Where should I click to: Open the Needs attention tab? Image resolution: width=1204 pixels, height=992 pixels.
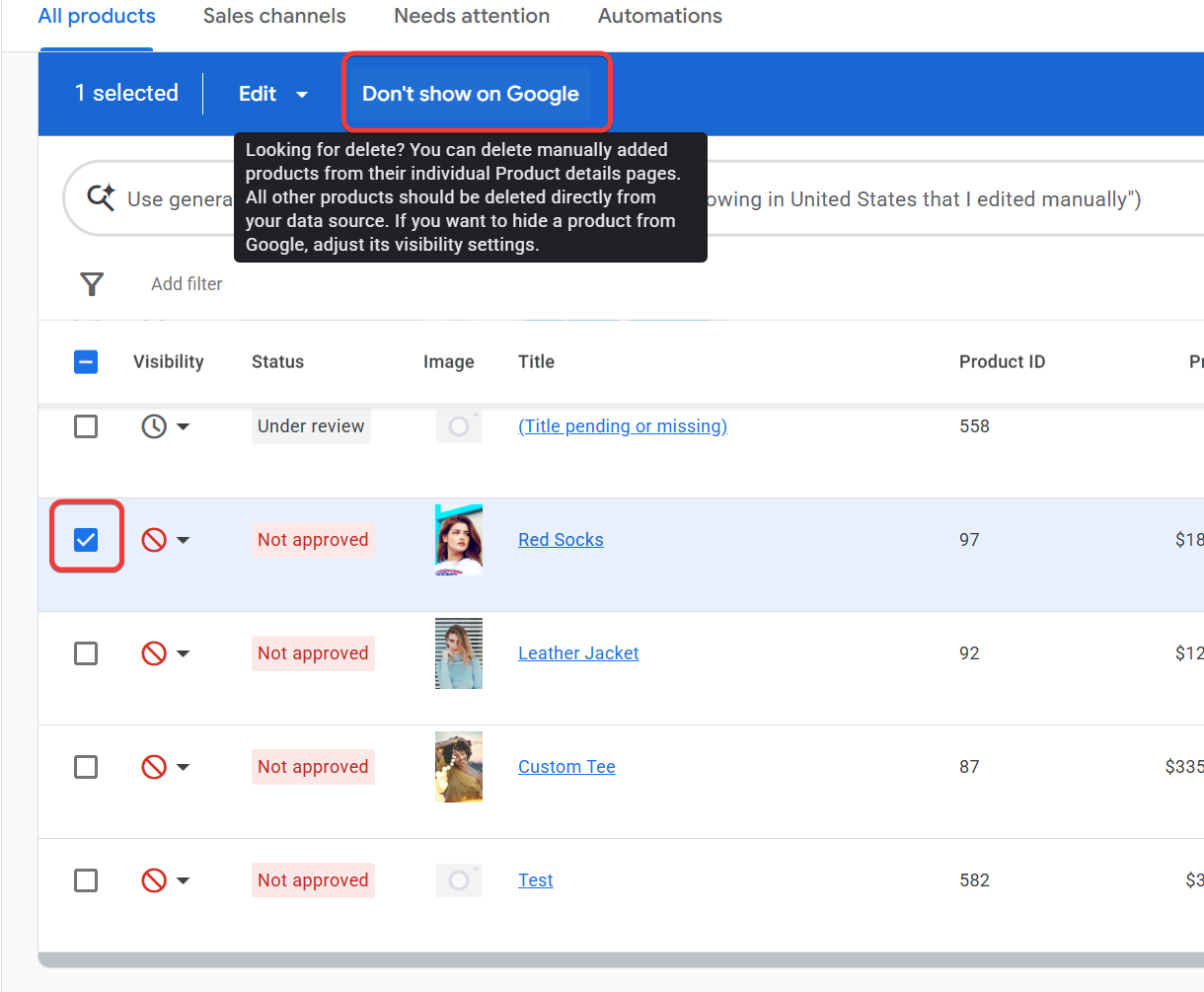[x=472, y=17]
